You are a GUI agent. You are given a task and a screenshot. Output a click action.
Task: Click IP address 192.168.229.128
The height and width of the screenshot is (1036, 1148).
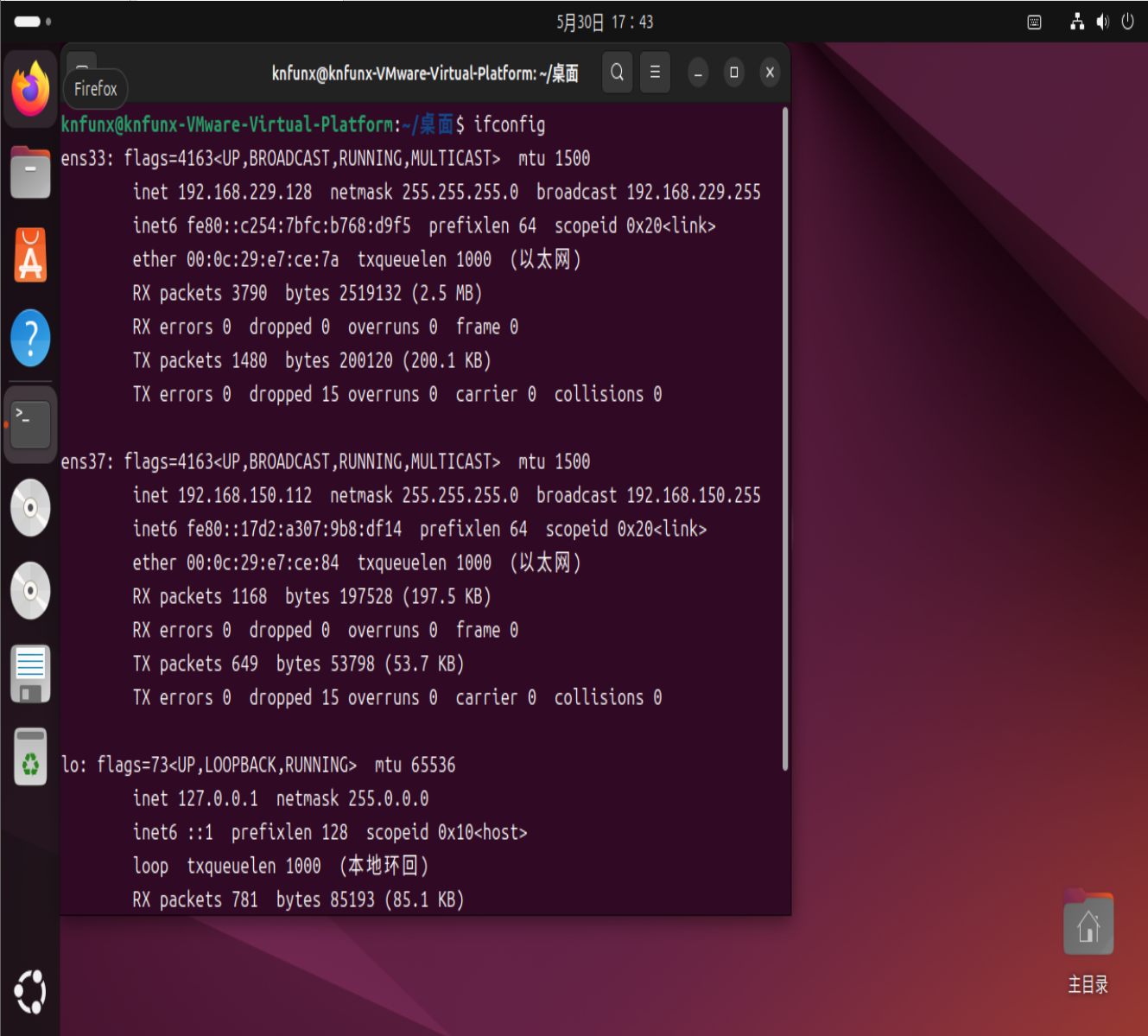click(244, 192)
